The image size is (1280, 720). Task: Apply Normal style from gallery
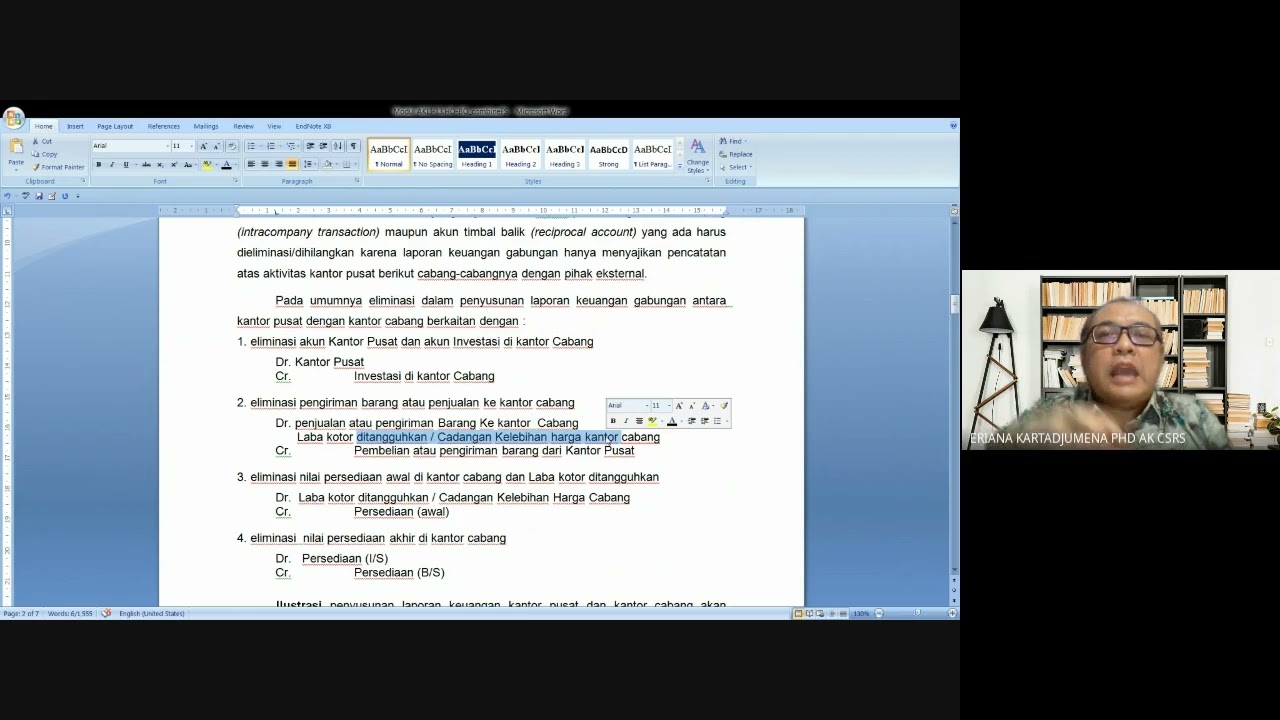click(x=388, y=154)
